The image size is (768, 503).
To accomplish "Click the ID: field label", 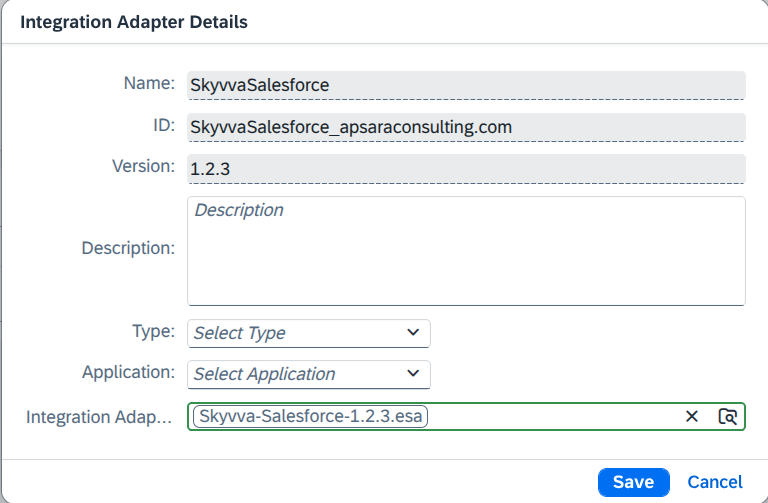I will pos(164,125).
